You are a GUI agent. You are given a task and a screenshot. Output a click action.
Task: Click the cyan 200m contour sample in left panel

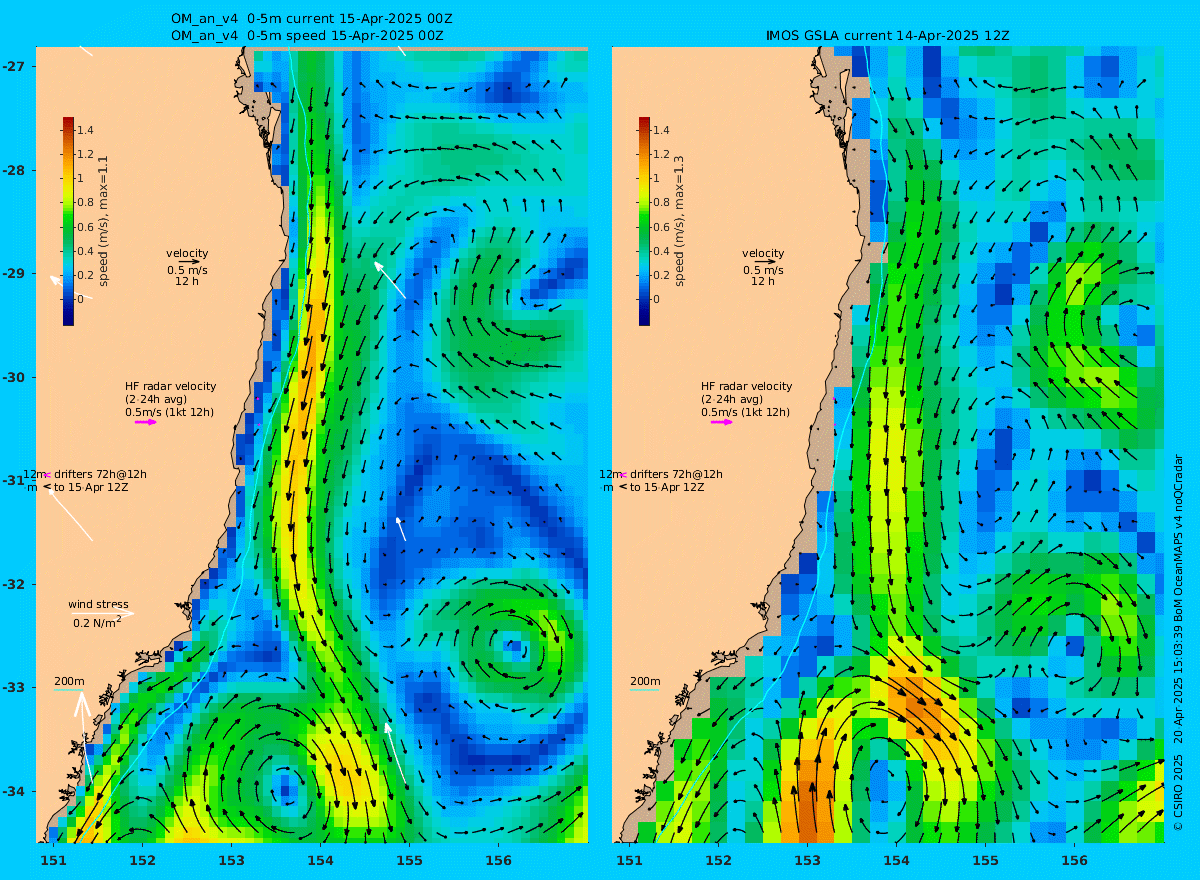click(68, 691)
